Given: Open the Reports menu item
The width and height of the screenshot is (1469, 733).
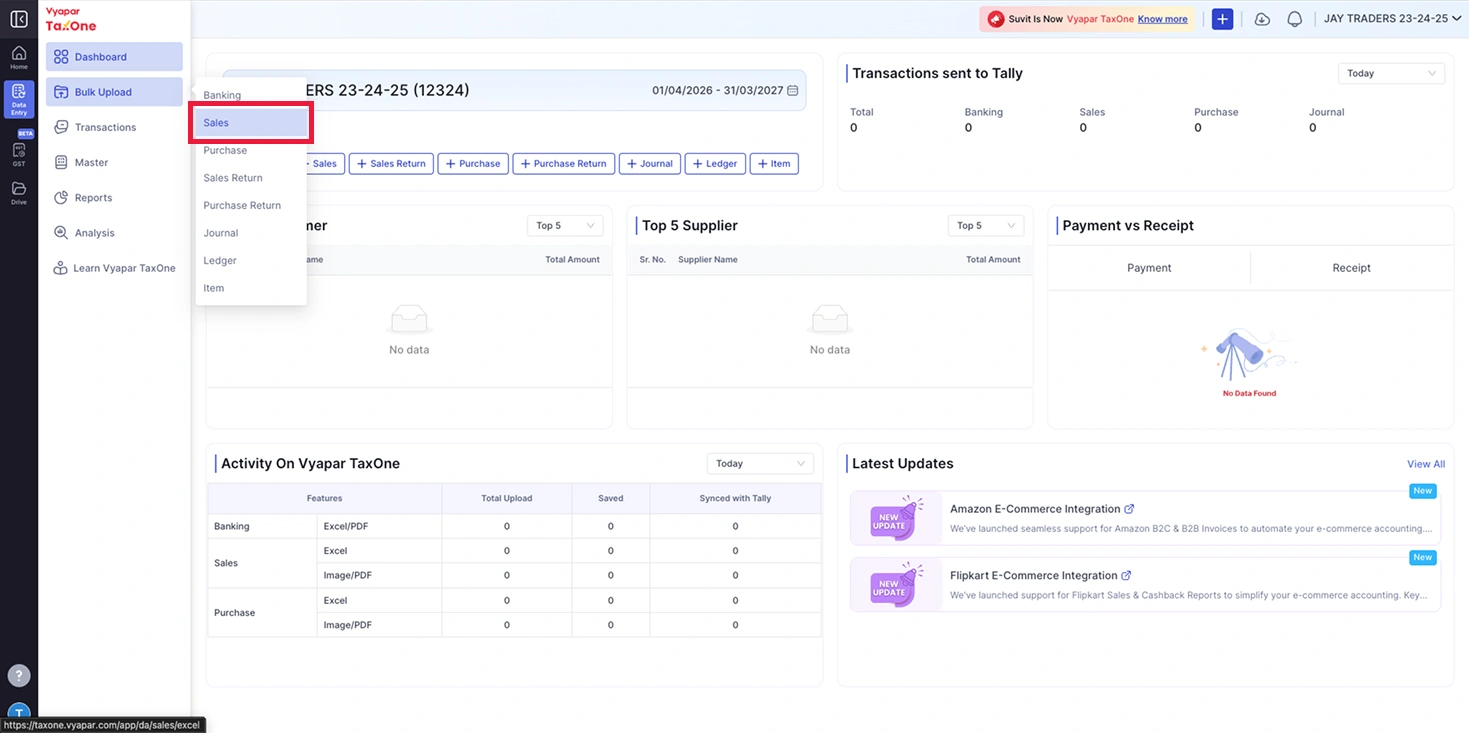Looking at the screenshot, I should pos(114,198).
